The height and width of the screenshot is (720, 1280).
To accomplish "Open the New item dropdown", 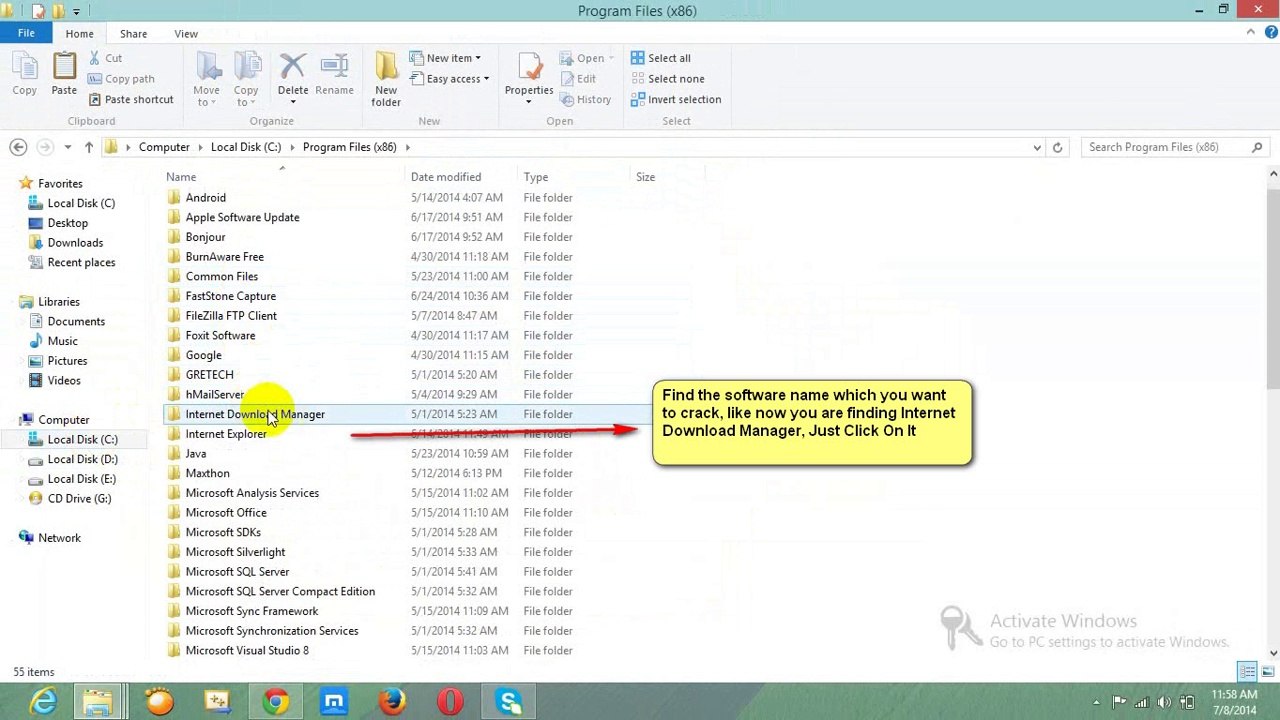I will (445, 58).
